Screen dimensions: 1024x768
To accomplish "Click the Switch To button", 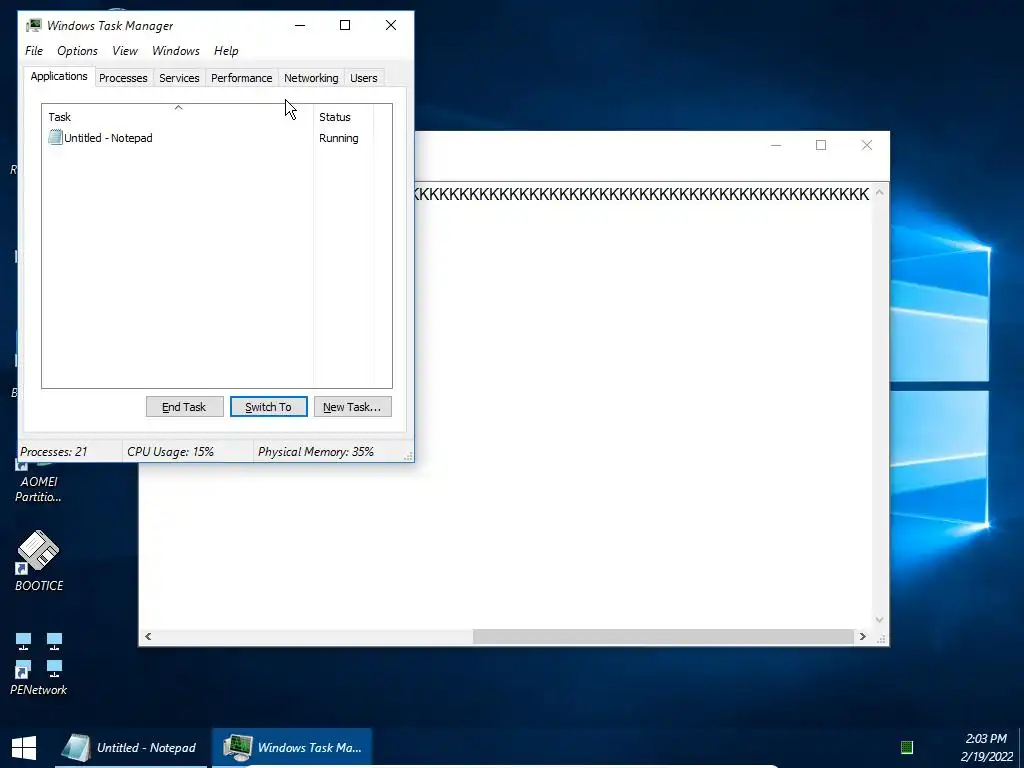I will [268, 407].
